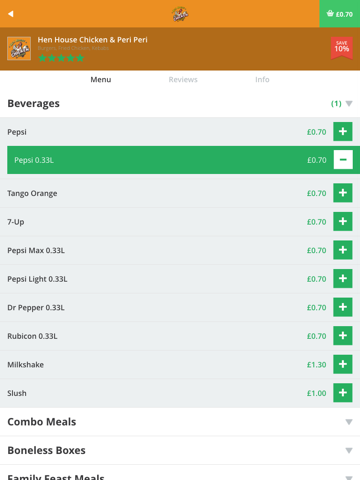Screen dimensions: 360x480
Task: Open the Info tab
Action: click(262, 79)
